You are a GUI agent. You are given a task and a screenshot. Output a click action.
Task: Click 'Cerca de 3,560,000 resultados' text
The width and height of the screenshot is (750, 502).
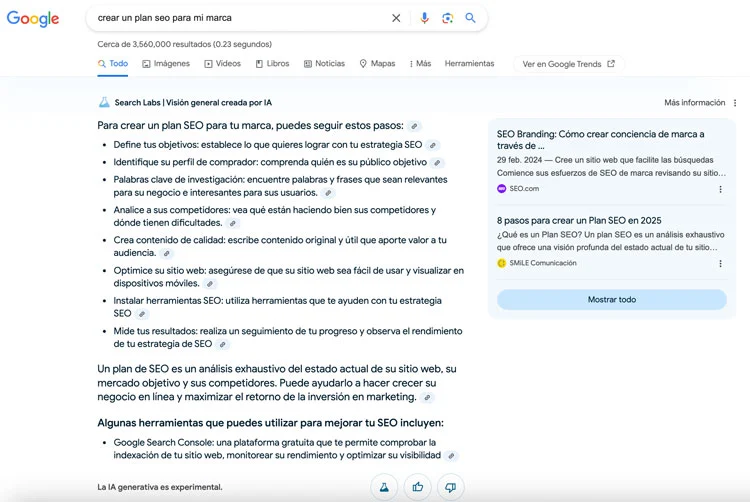(x=185, y=44)
